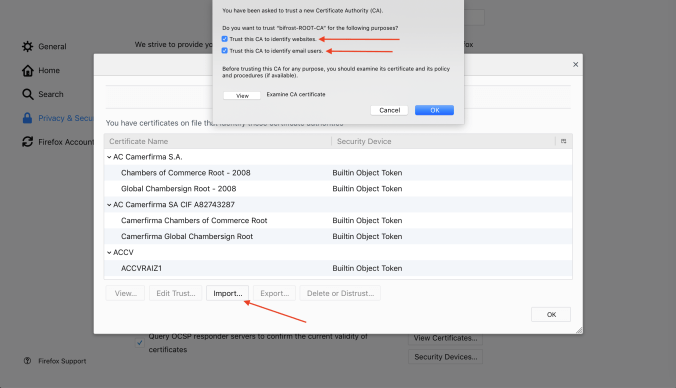Go to General settings section

pyautogui.click(x=52, y=47)
